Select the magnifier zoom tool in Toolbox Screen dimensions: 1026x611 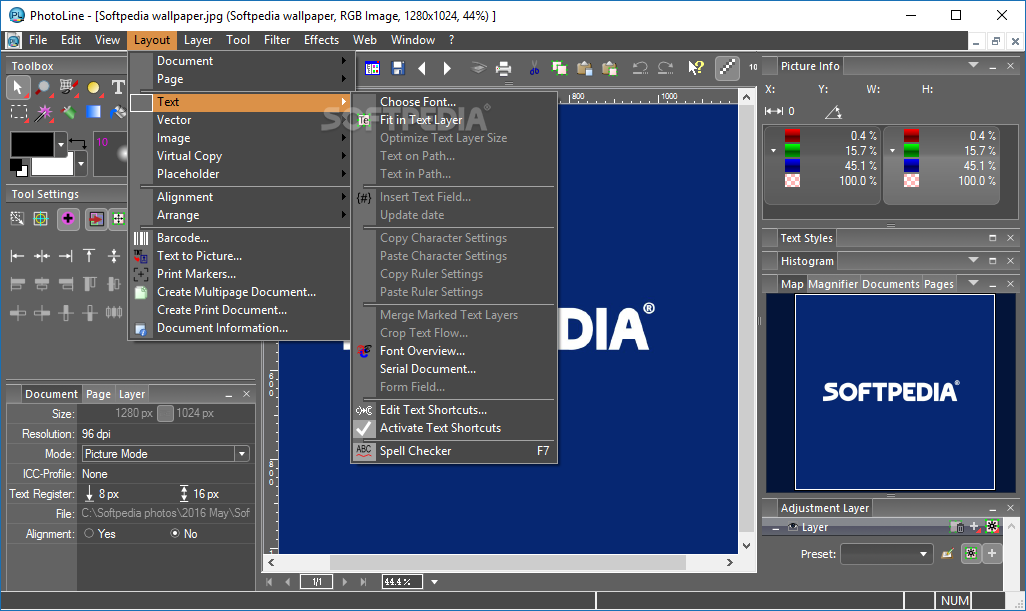[x=43, y=87]
